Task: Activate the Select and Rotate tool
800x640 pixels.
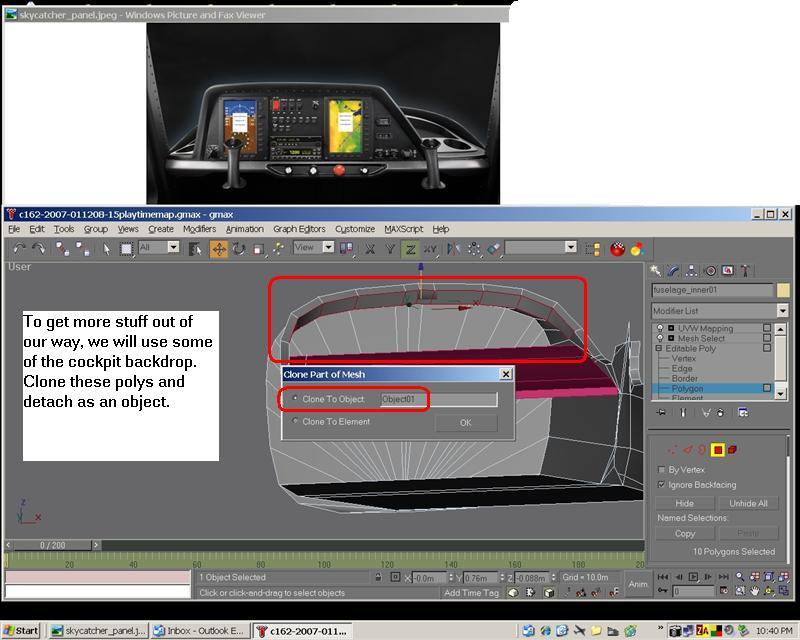Action: click(x=239, y=249)
